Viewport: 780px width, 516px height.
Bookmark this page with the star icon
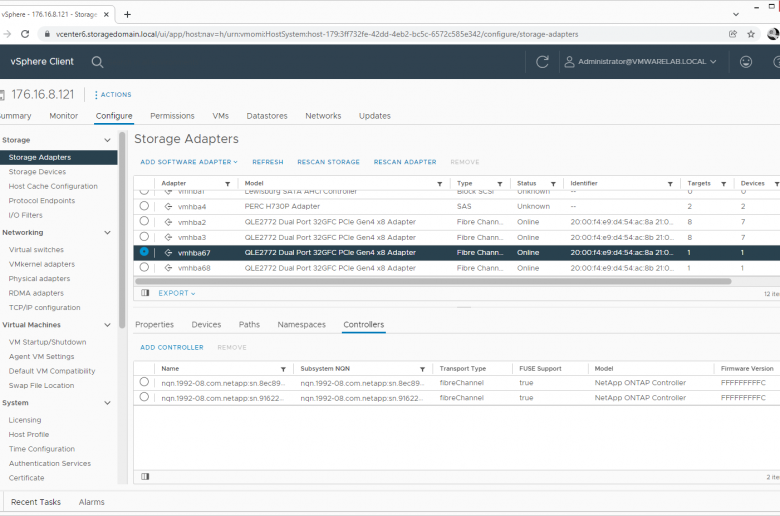(x=751, y=34)
